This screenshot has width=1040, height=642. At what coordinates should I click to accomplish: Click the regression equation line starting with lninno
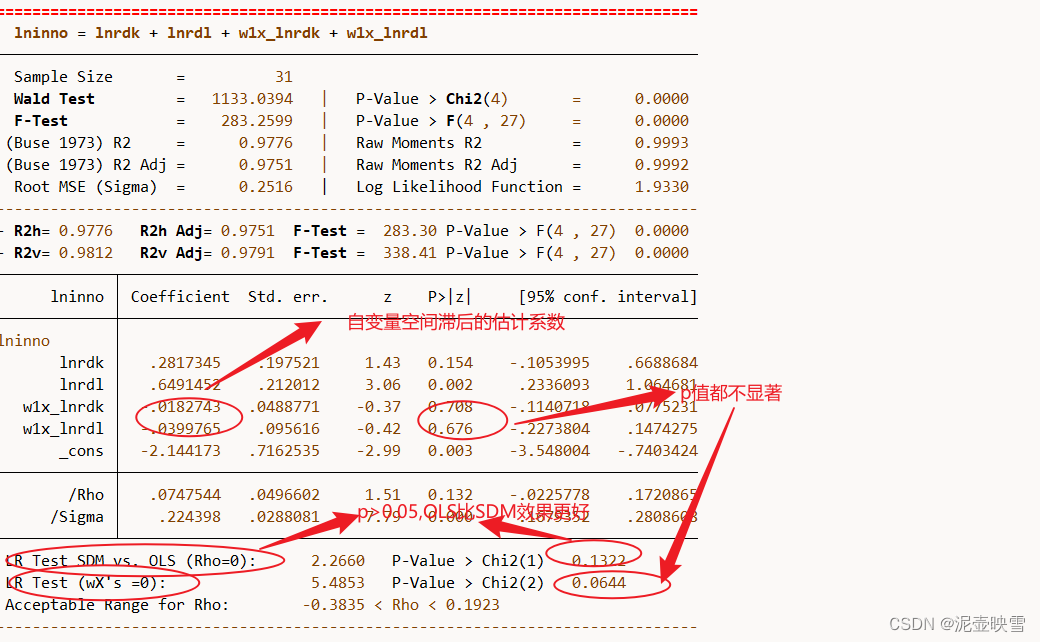[221, 33]
